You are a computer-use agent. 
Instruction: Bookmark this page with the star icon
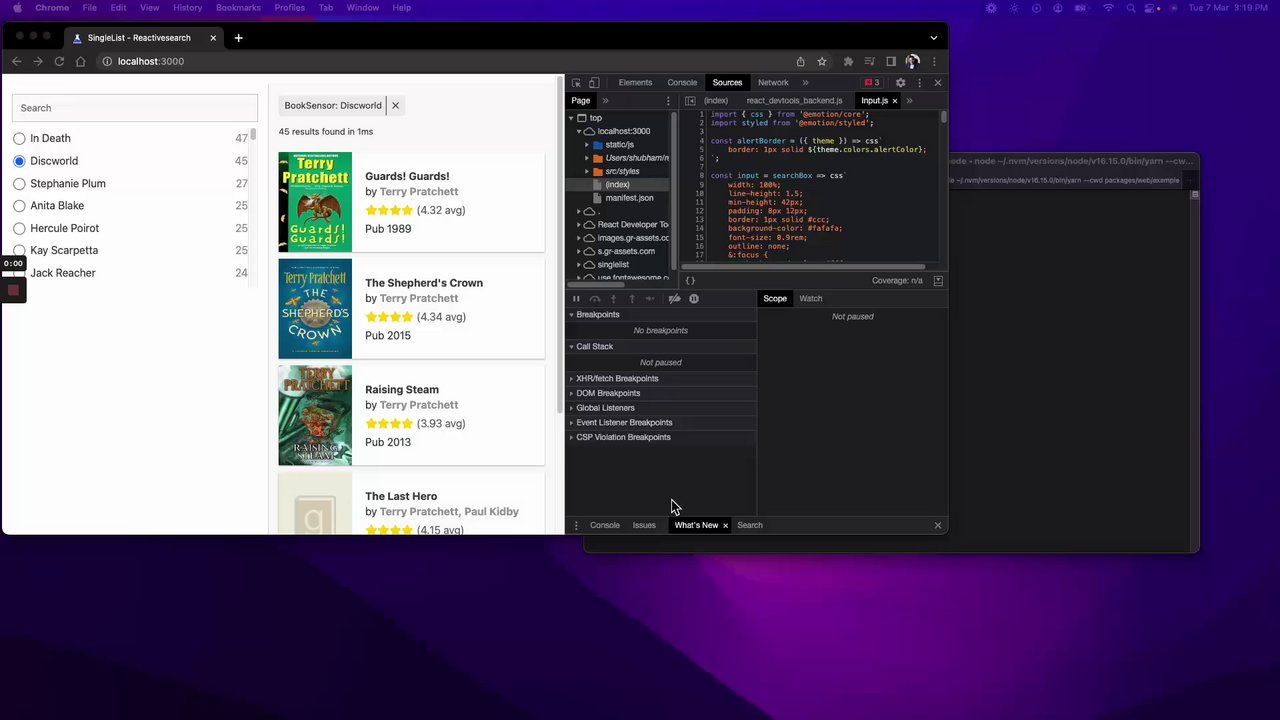tap(822, 62)
